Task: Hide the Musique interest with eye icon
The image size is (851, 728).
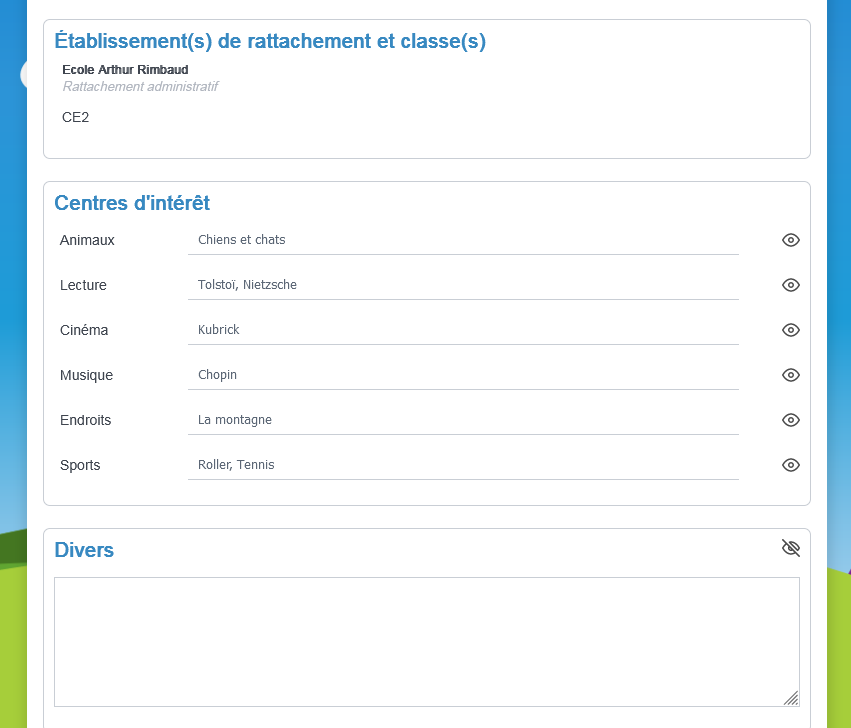Action: click(791, 375)
